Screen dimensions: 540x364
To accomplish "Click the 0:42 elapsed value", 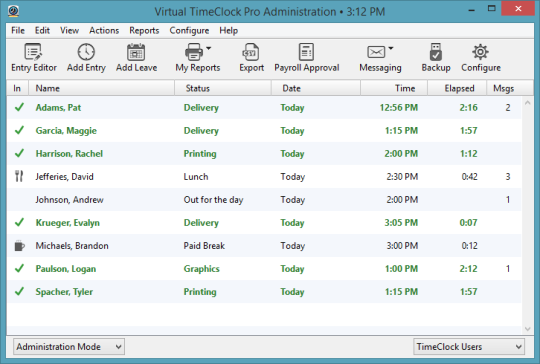I will 469,177.
